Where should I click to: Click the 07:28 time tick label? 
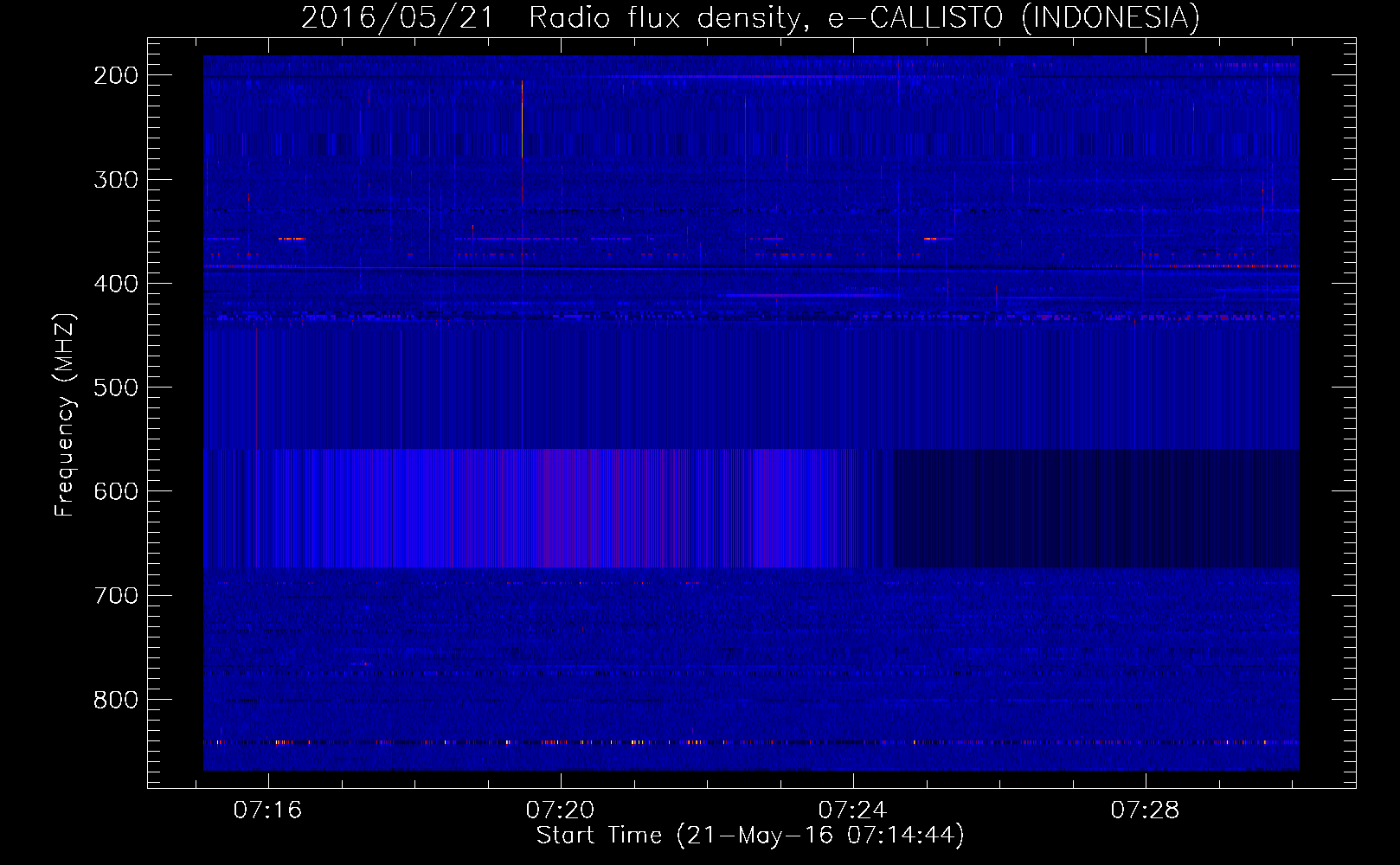[1145, 810]
